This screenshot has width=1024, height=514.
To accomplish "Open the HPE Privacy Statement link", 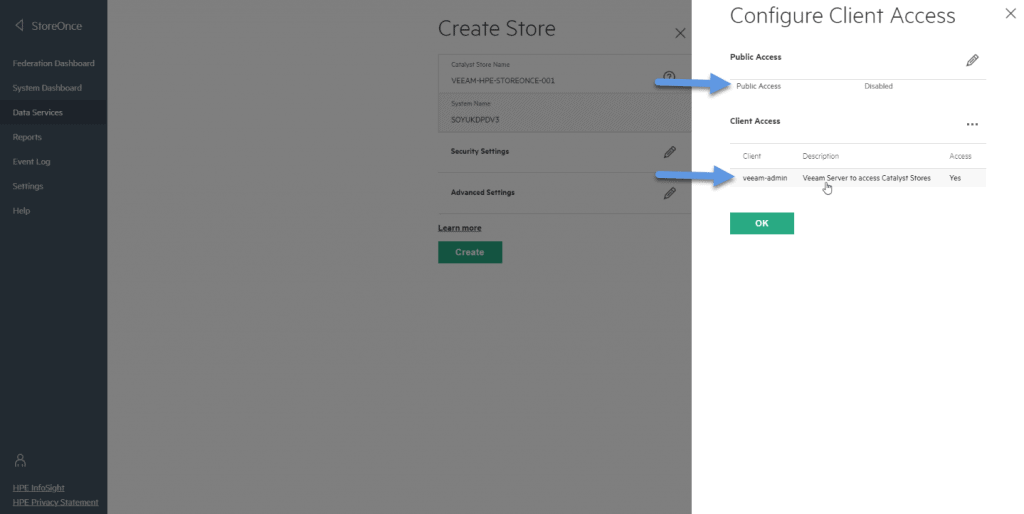I will point(56,502).
